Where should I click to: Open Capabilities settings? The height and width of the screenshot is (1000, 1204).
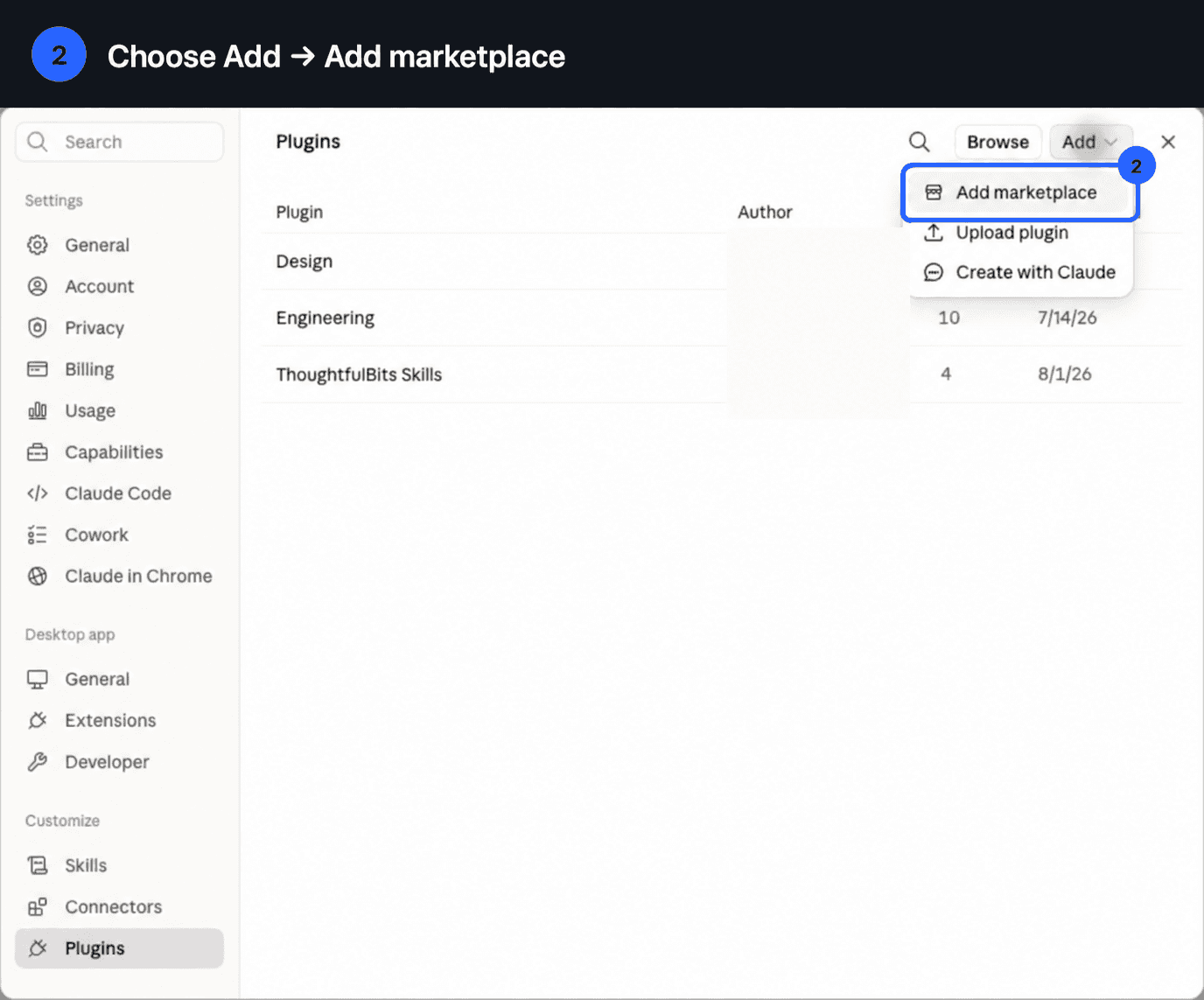click(x=120, y=452)
